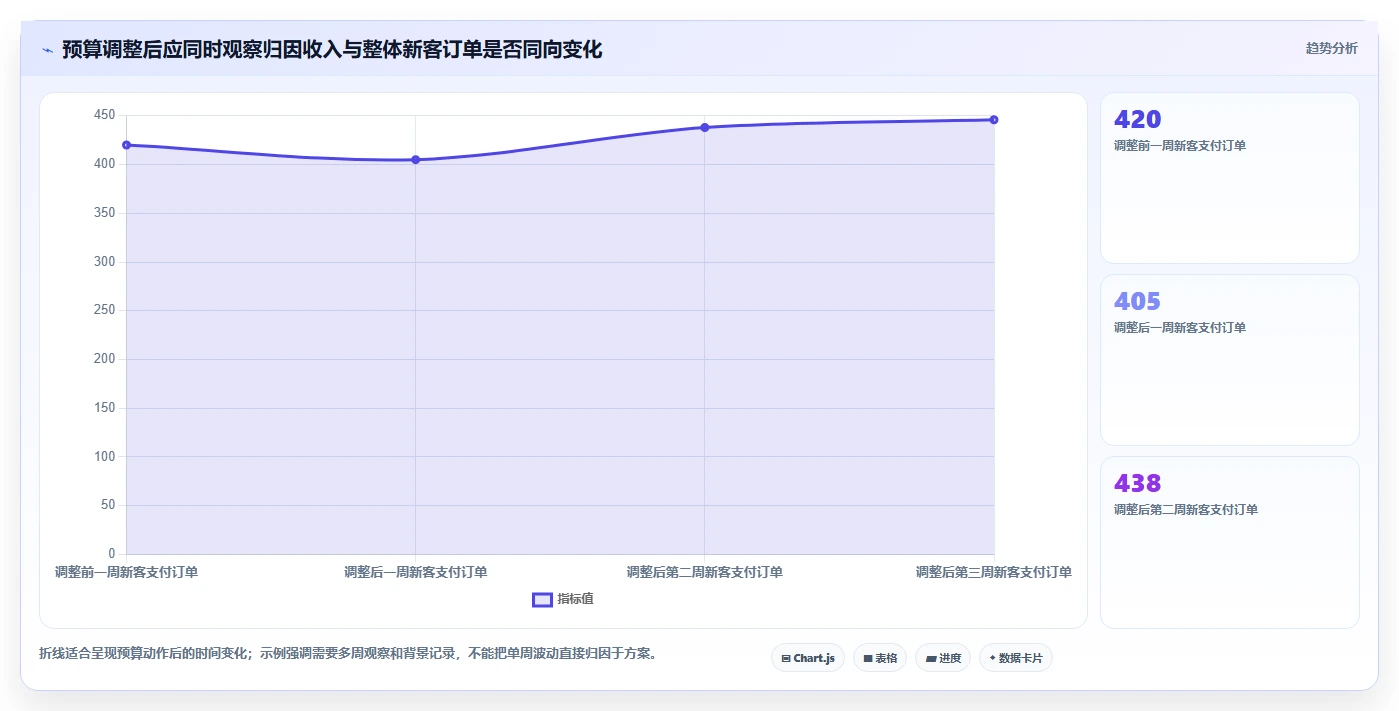Click the x-axis label 调整前一周新客支付订单
Viewport: 1399px width, 711px height.
click(x=126, y=572)
